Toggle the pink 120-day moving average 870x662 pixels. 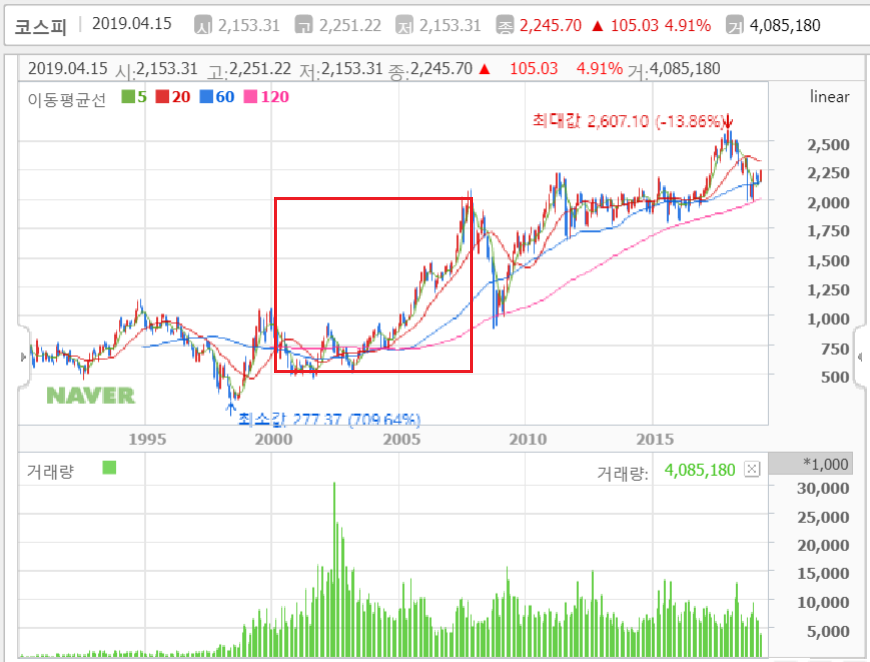pyautogui.click(x=265, y=98)
